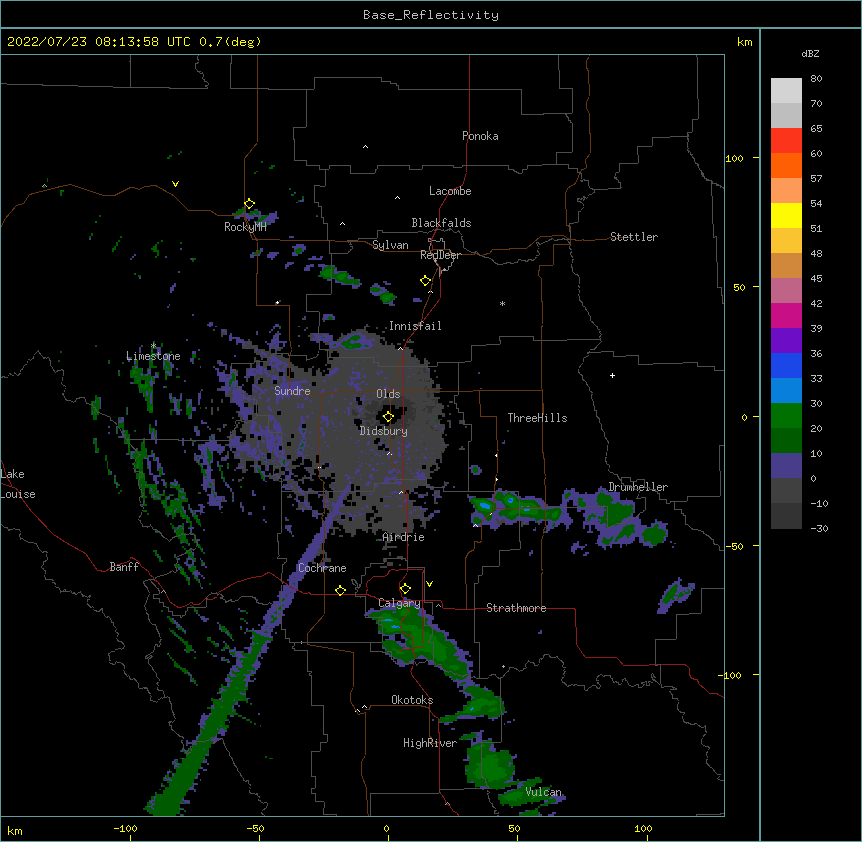Pick the magenta 39-42 dBZ legend swatch
The width and height of the screenshot is (862, 842).
pyautogui.click(x=786, y=315)
